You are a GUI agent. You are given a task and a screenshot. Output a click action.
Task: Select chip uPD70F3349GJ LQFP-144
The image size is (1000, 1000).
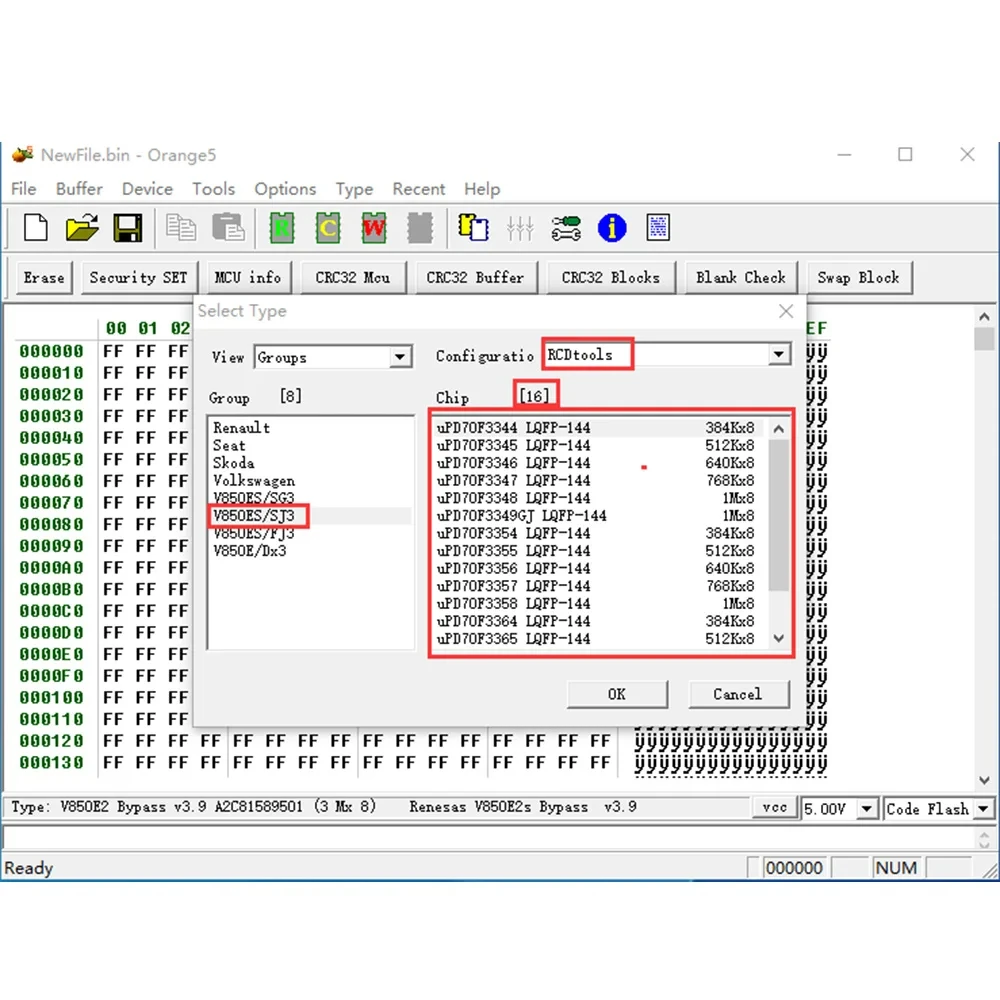coord(596,515)
